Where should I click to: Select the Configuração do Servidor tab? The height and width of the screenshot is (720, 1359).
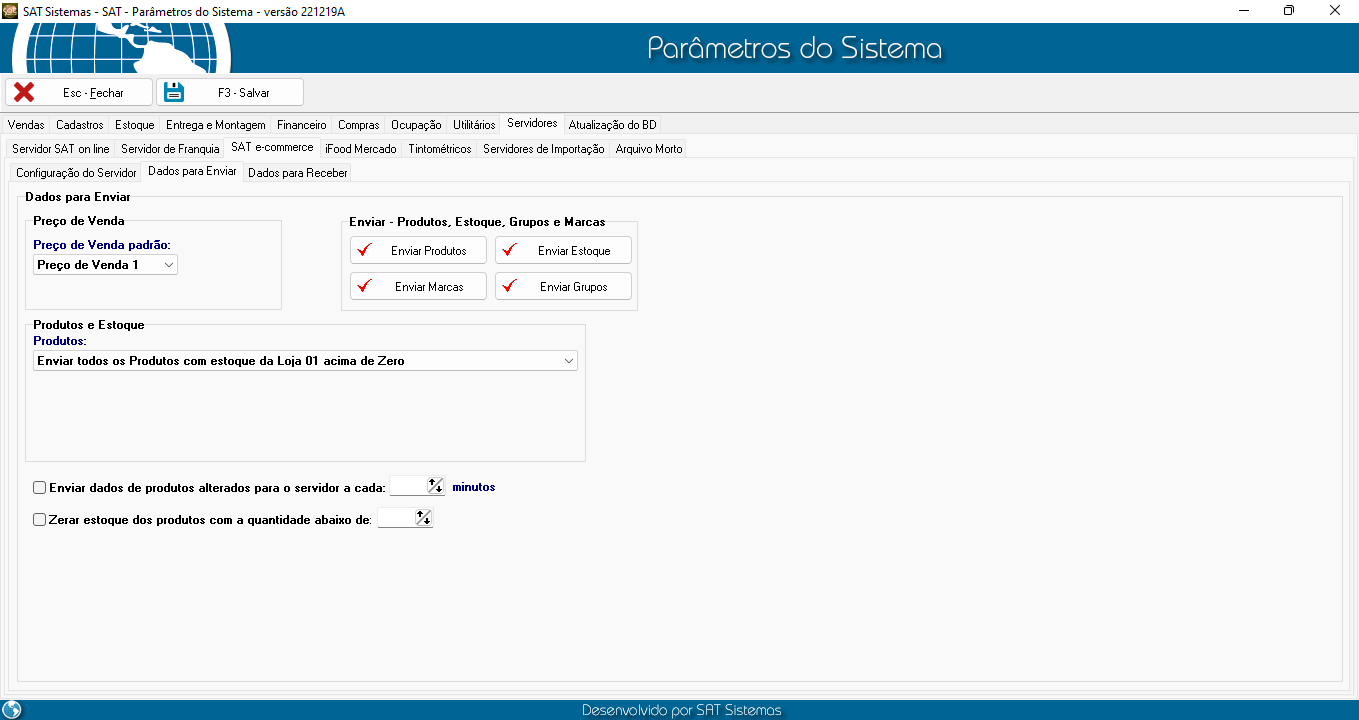point(76,173)
